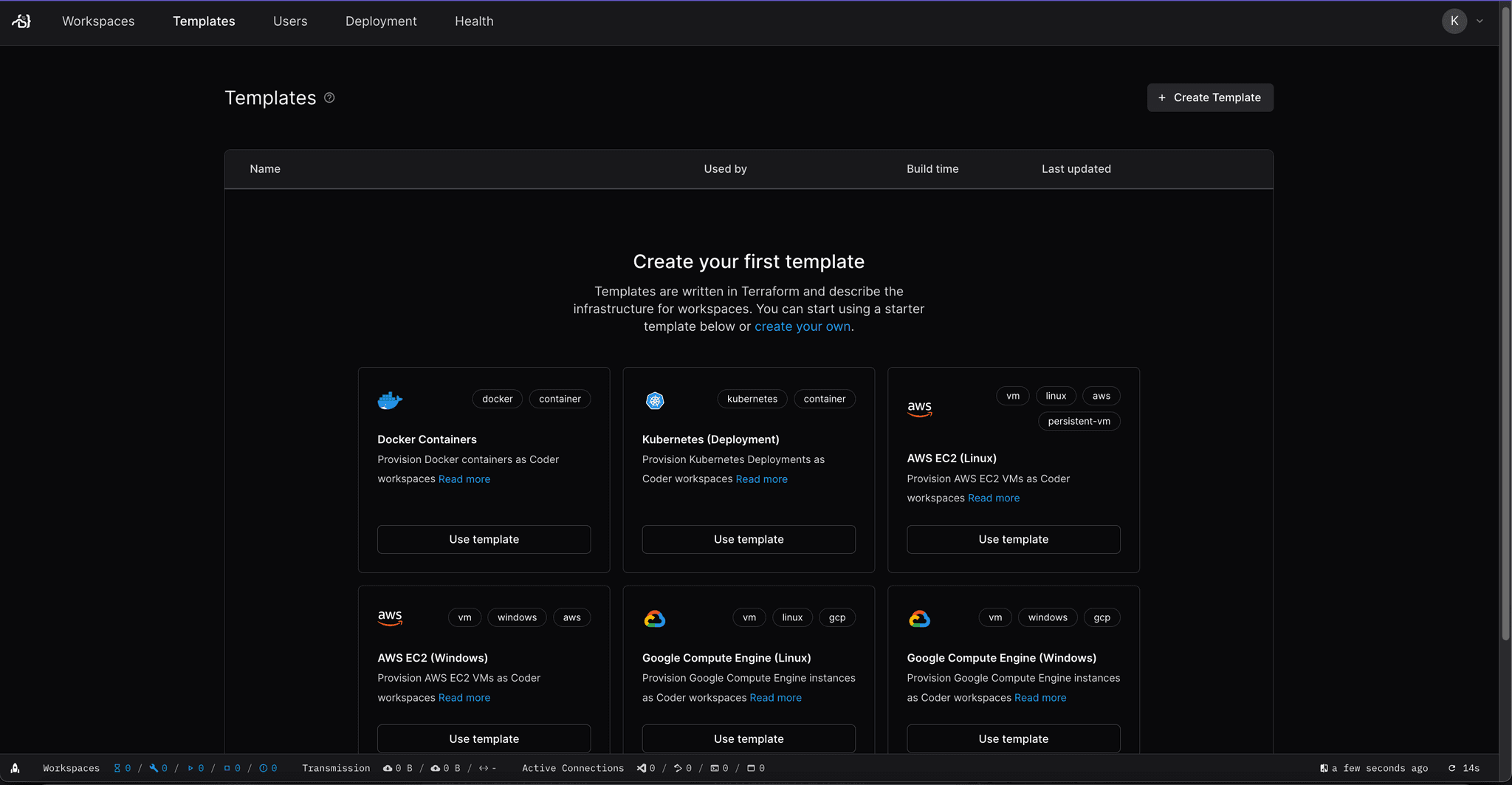Click the first cloud transmission icon

coord(388,768)
